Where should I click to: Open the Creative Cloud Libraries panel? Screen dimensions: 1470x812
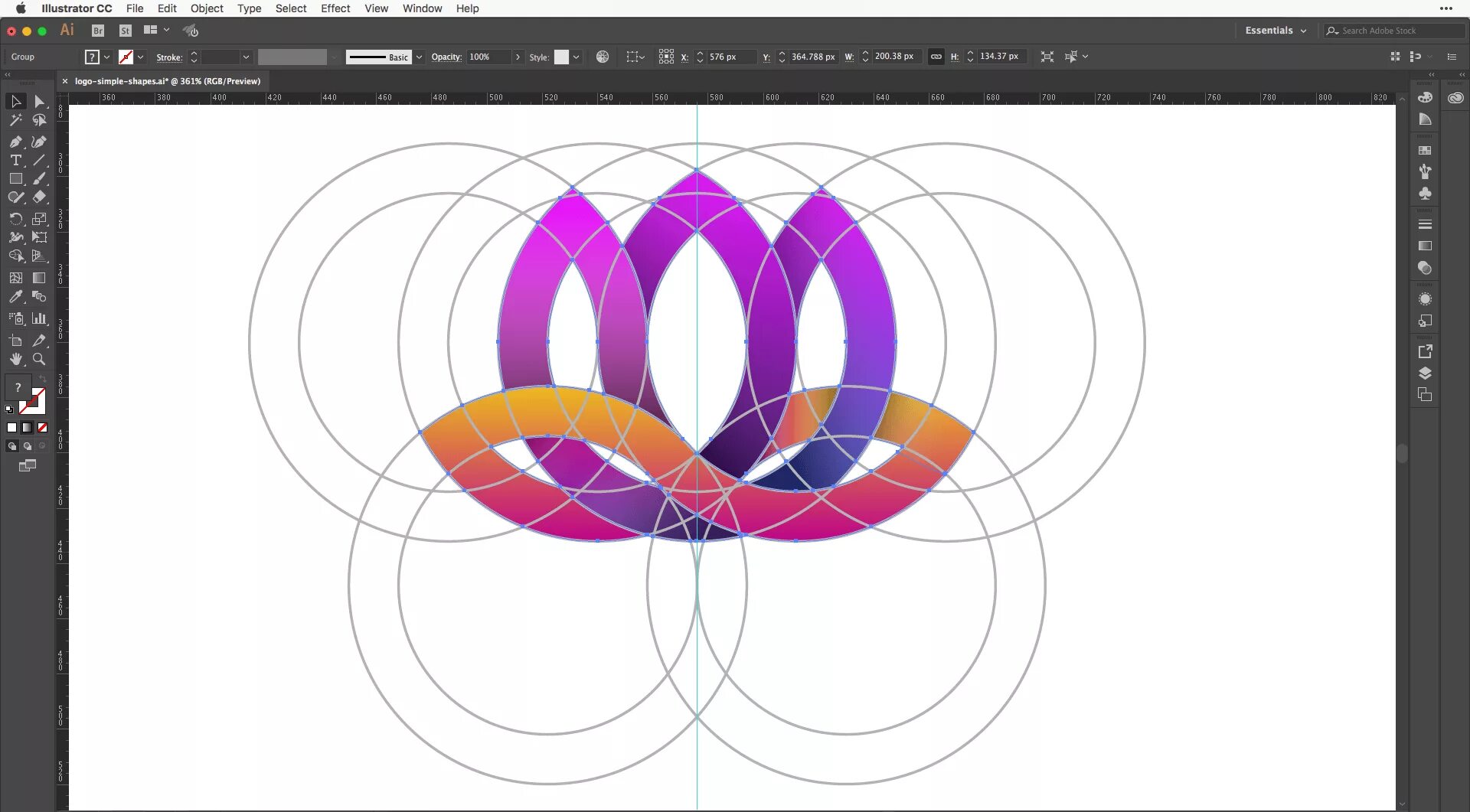coord(1455,98)
